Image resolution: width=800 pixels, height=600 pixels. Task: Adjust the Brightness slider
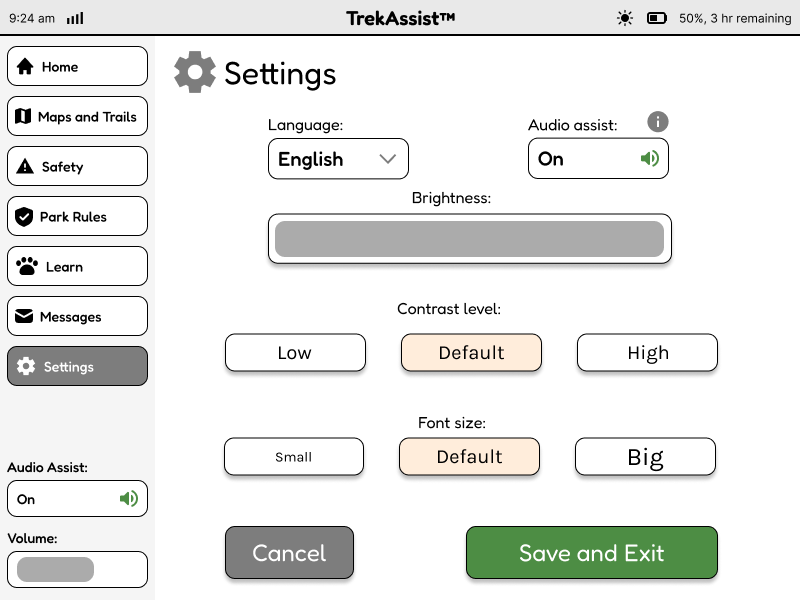click(470, 238)
